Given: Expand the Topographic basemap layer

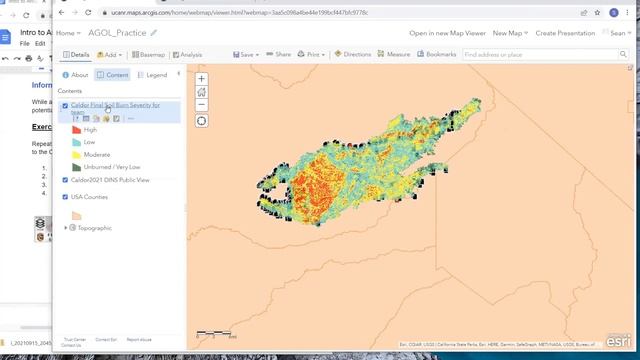Looking at the screenshot, I should (x=66, y=228).
